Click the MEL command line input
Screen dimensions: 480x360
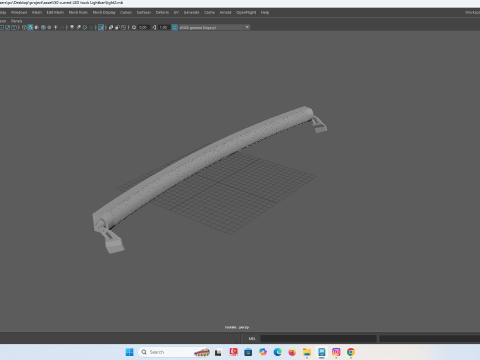[x=318, y=338]
